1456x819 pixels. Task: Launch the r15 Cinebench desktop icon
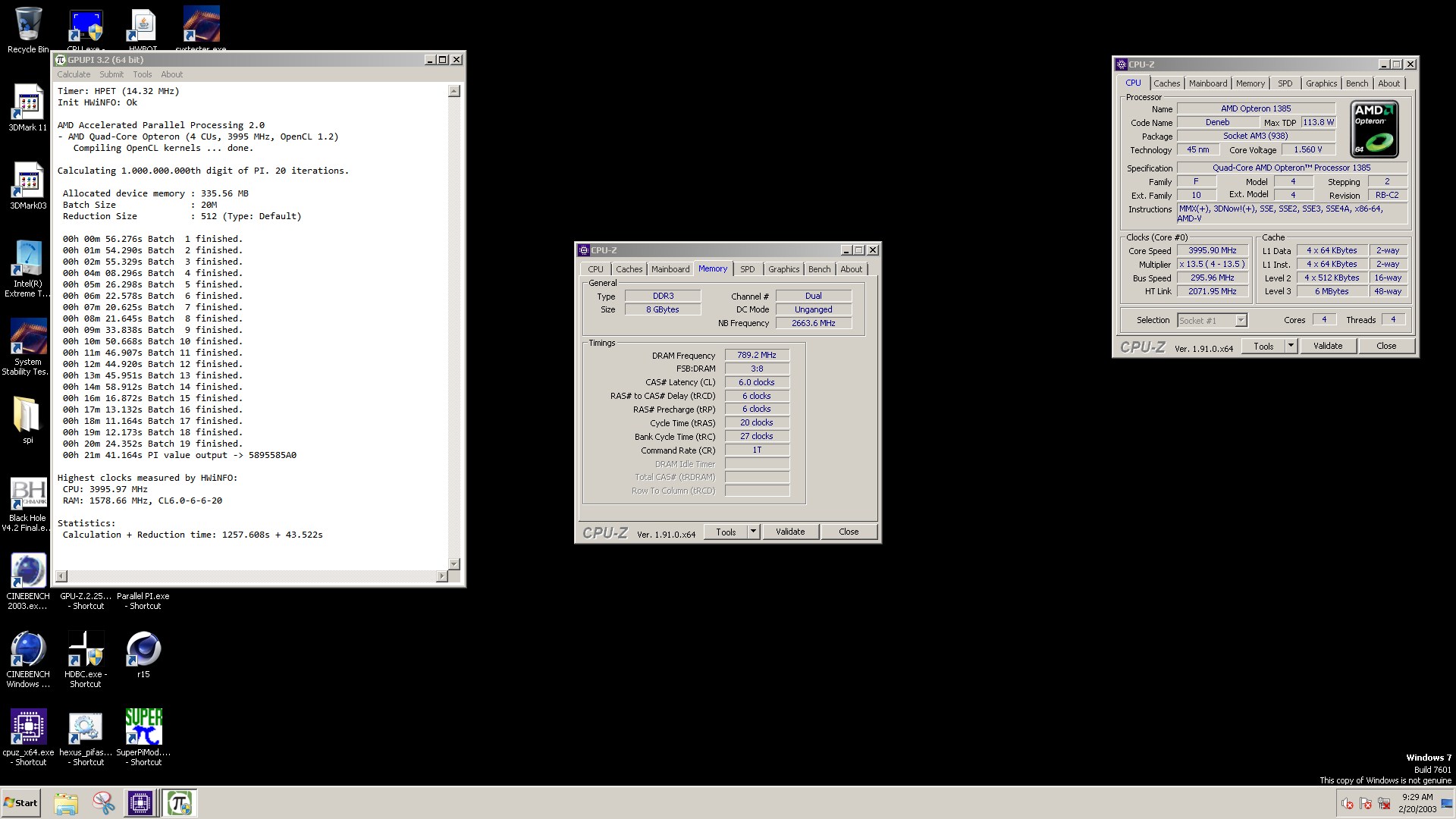(143, 655)
